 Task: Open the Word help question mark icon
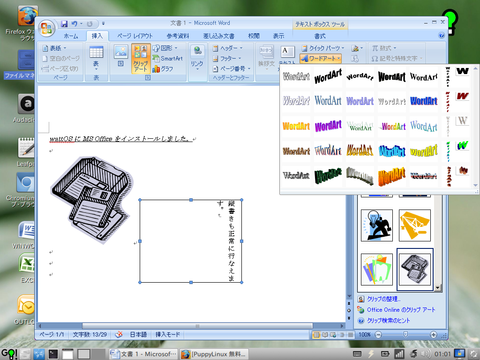pyautogui.click(x=442, y=35)
